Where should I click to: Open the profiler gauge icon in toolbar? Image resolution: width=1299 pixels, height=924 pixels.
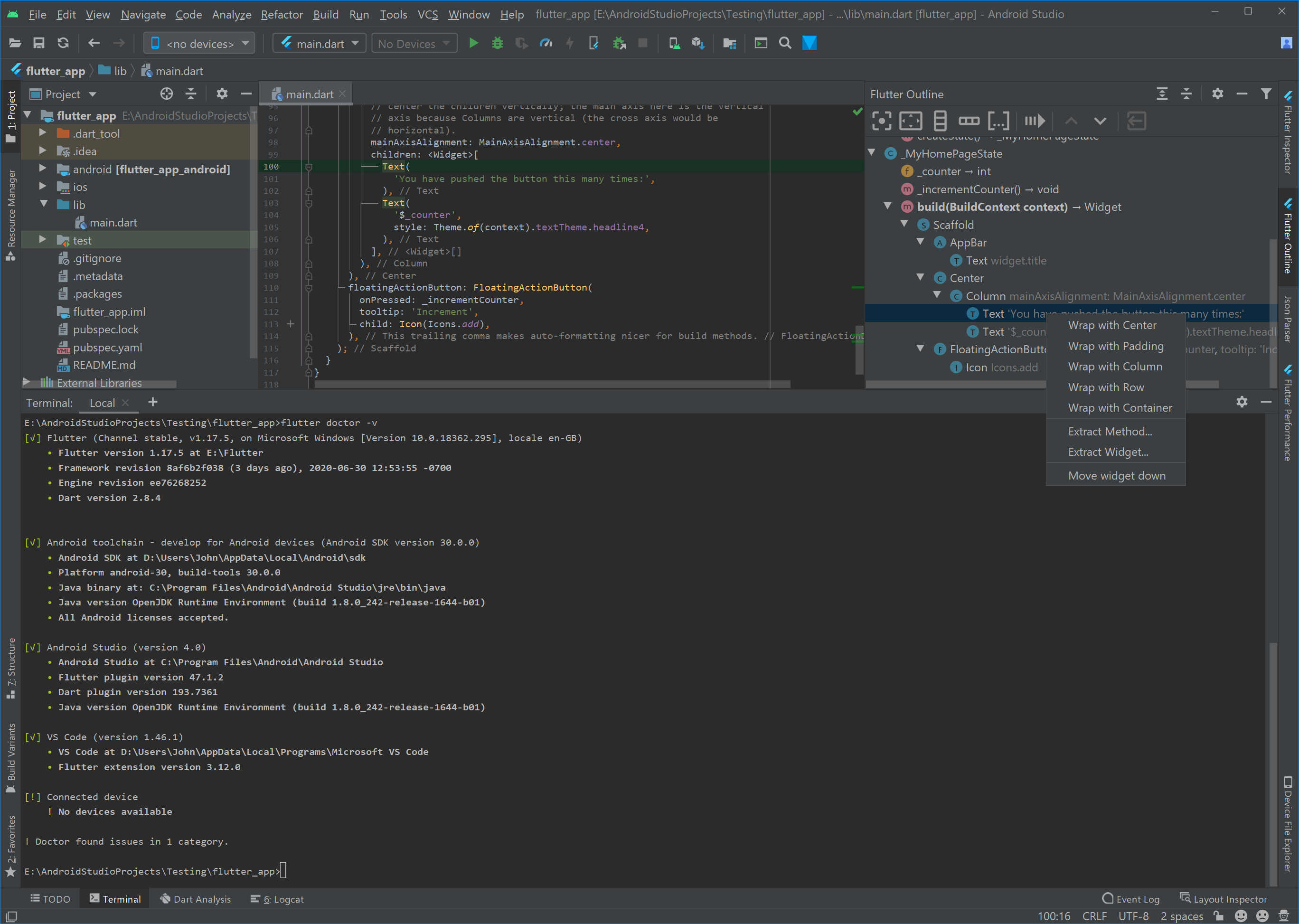click(x=546, y=43)
